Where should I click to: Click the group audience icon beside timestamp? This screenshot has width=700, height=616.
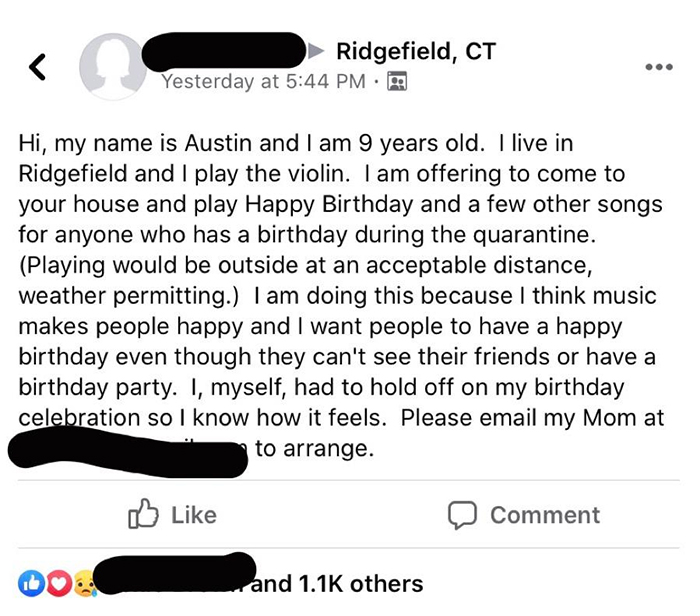pyautogui.click(x=394, y=81)
